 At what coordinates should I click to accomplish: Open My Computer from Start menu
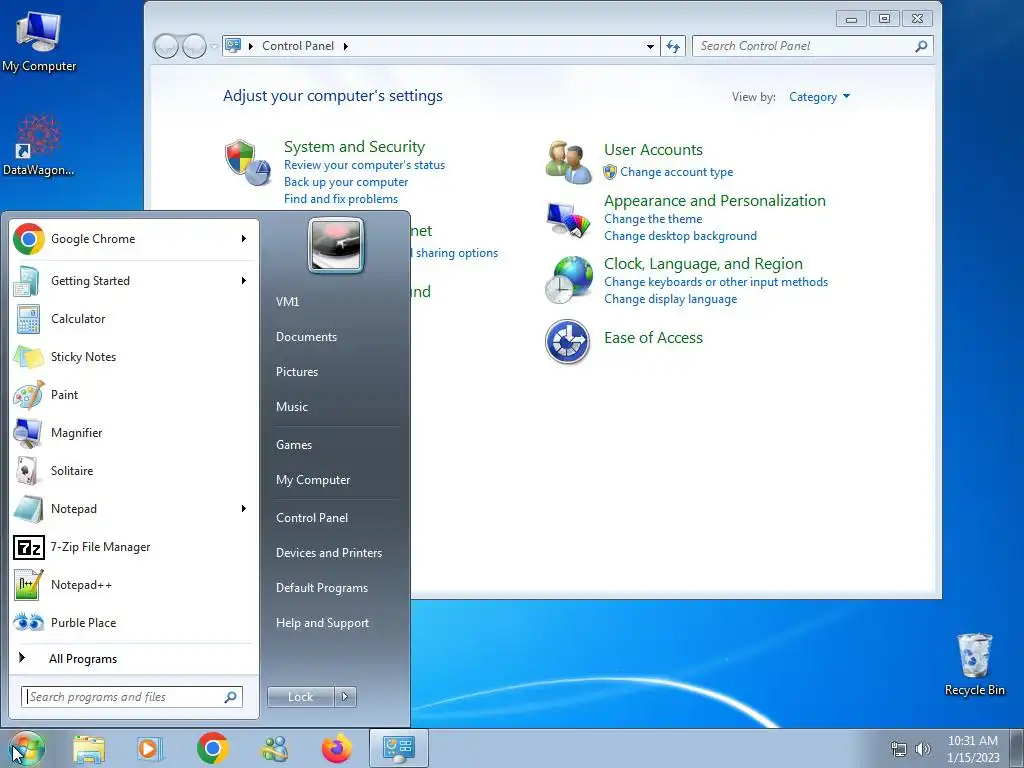tap(313, 480)
